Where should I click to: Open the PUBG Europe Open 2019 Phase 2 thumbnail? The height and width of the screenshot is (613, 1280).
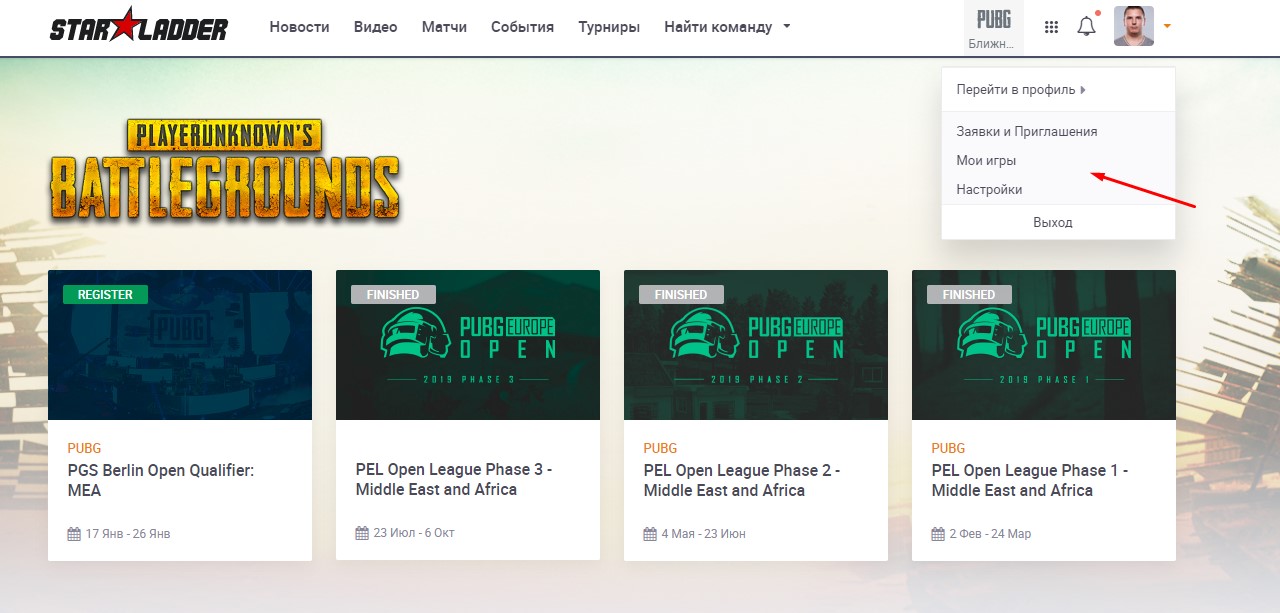coord(756,345)
